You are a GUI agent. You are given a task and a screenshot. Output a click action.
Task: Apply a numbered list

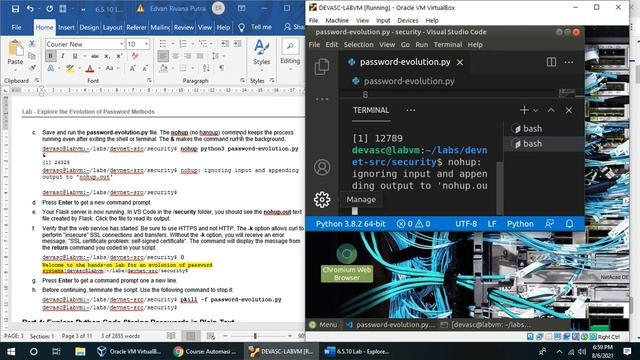click(182, 44)
